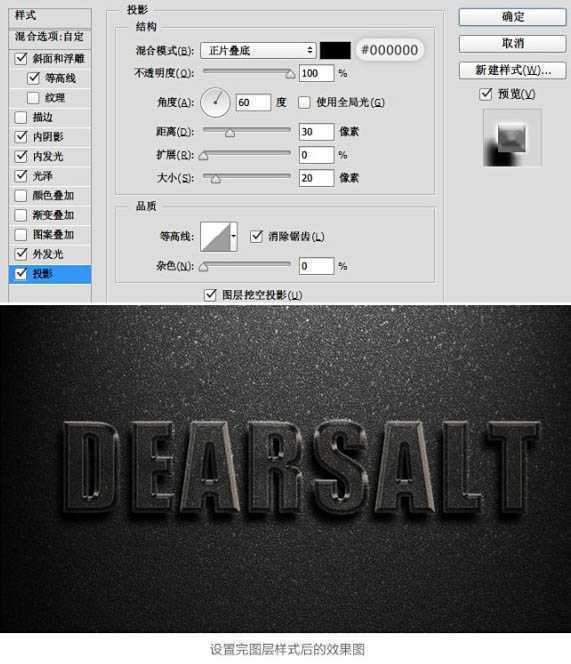Select the 样式 (Styles) list header
Viewport: 571px width, 664px height.
pyautogui.click(x=50, y=16)
